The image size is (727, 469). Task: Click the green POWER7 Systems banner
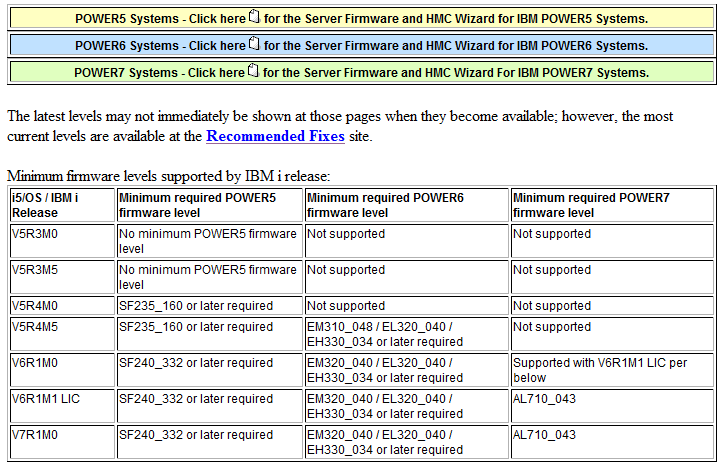point(362,72)
